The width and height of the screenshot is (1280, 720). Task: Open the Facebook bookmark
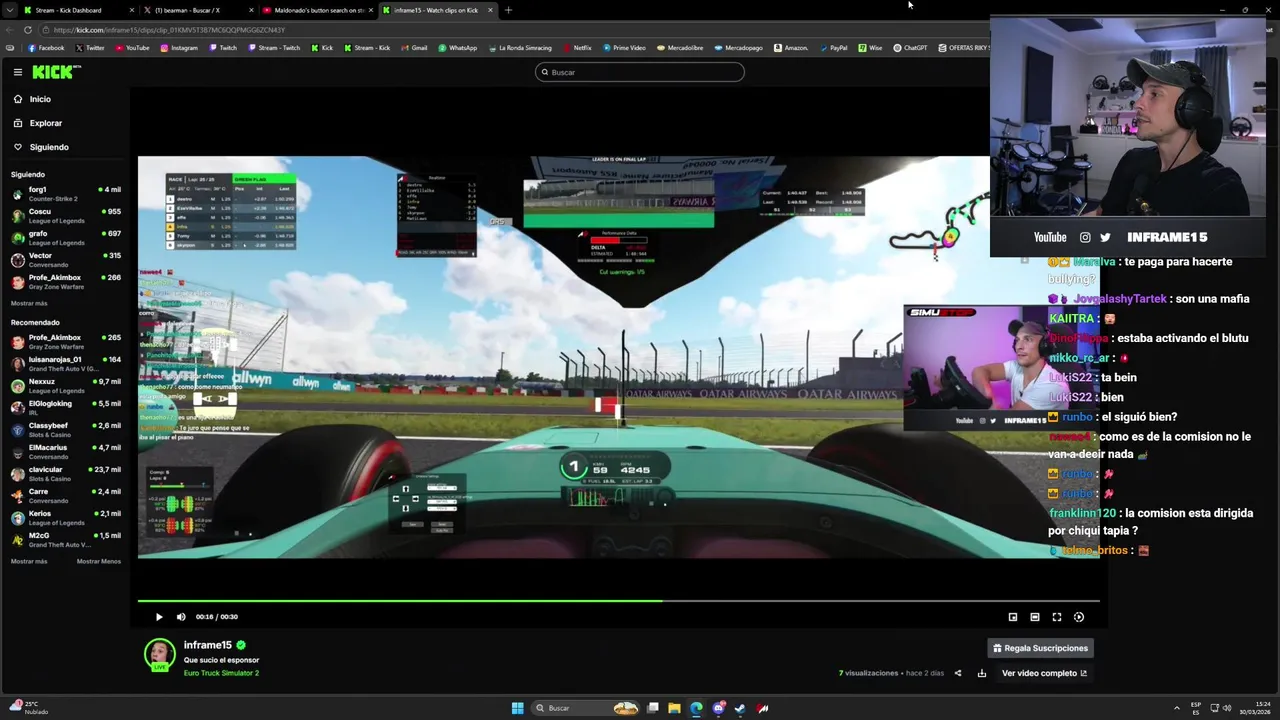(46, 48)
